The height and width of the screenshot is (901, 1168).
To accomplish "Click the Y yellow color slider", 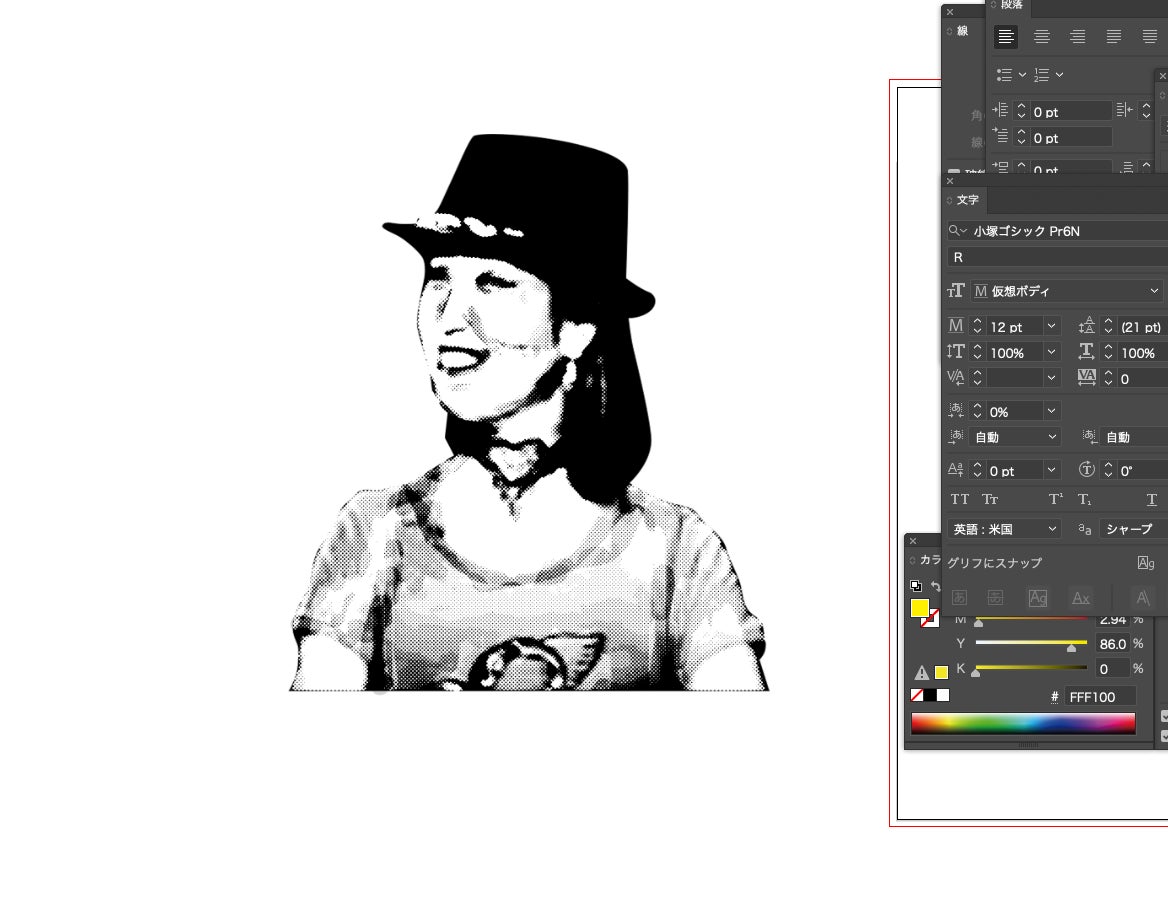I will 1030,644.
